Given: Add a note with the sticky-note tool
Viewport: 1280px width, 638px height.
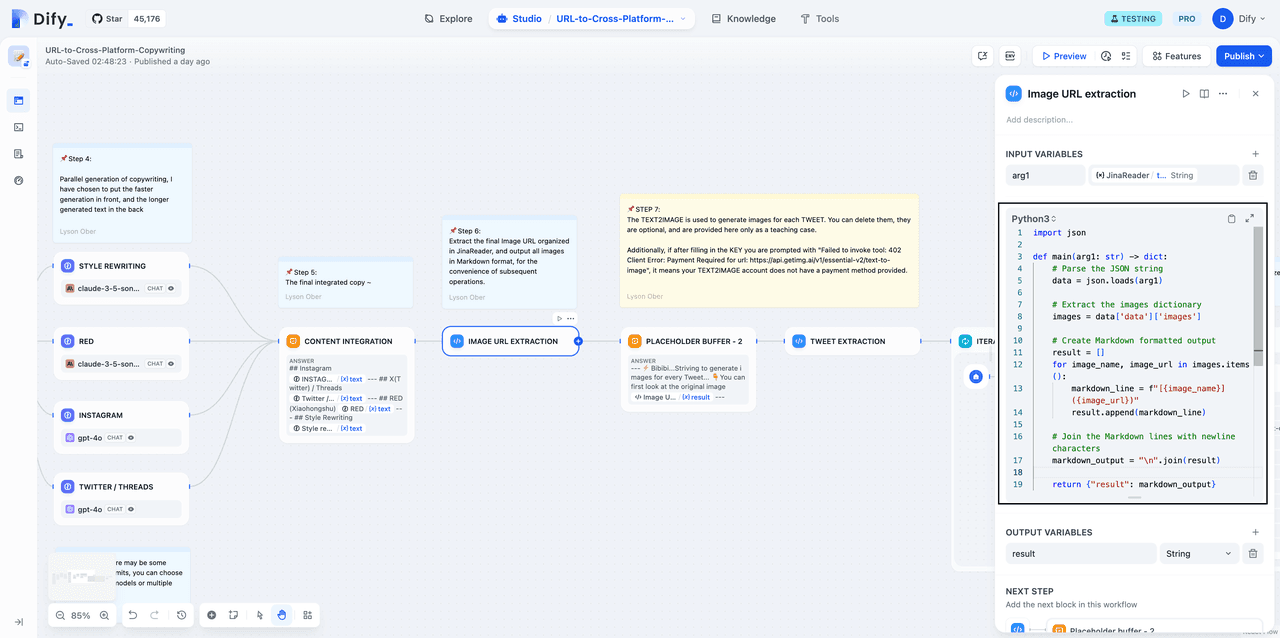Looking at the screenshot, I should click(233, 616).
